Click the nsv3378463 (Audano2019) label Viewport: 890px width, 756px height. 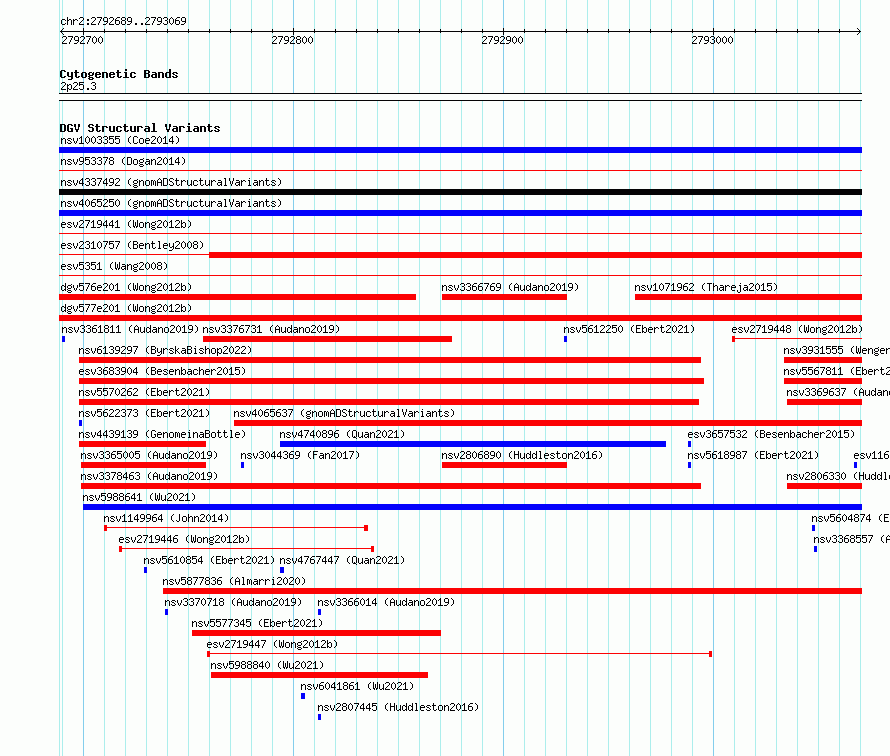tap(149, 476)
